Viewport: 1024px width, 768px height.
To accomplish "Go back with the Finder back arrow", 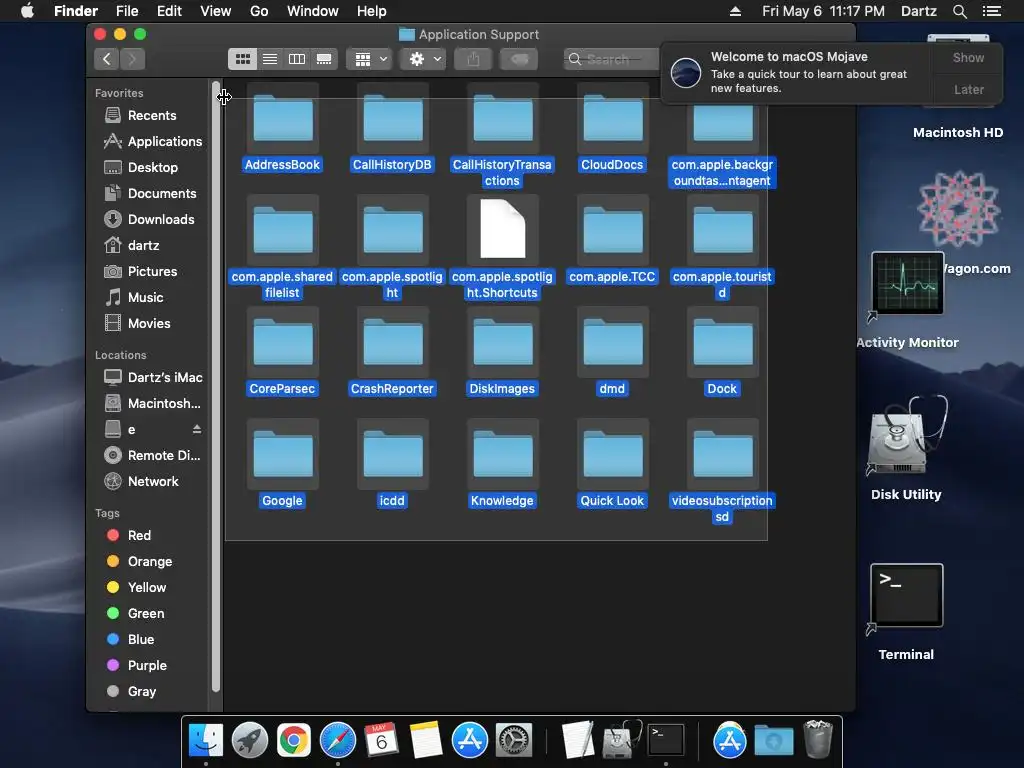I will [x=106, y=59].
